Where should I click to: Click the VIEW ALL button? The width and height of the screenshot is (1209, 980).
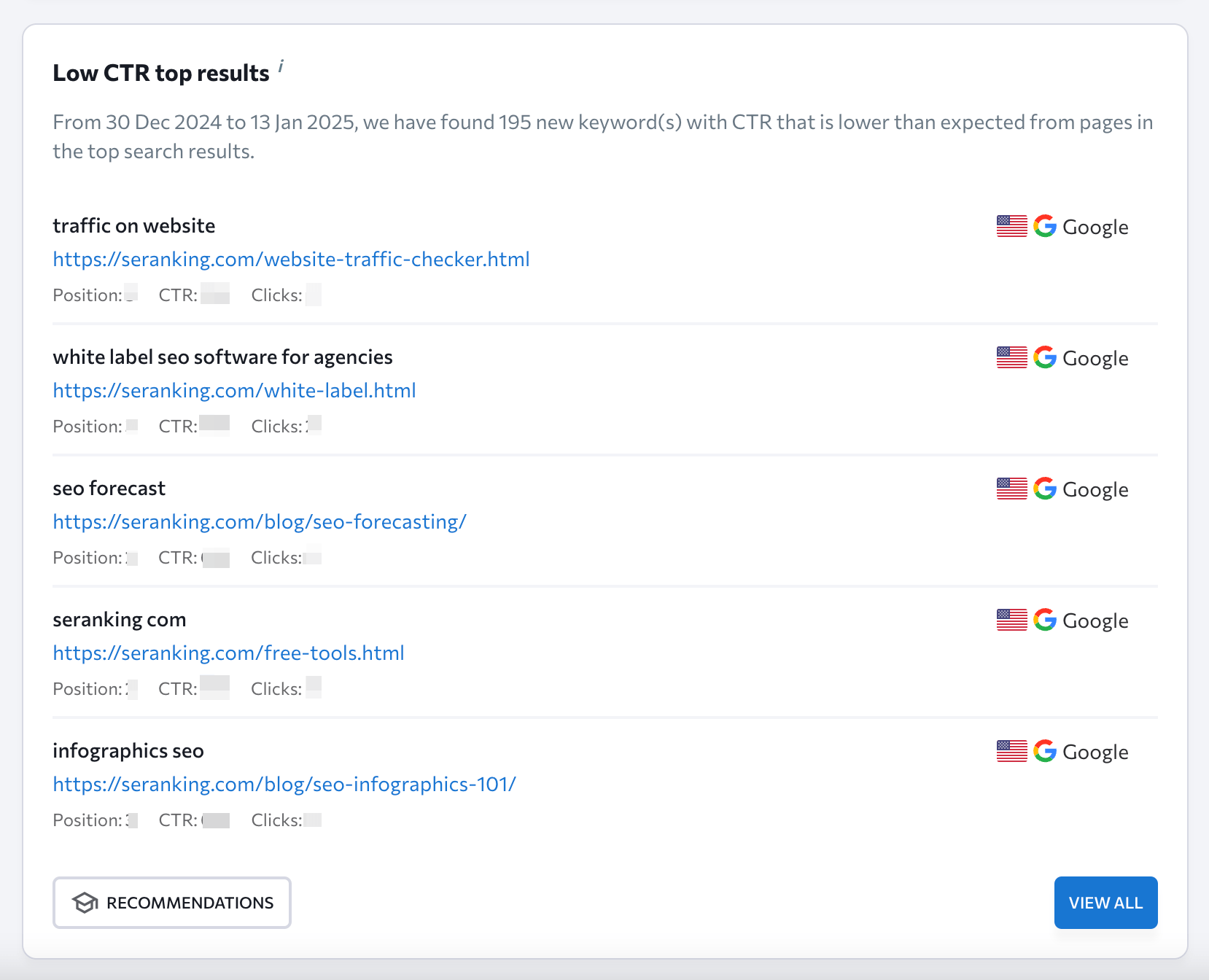1105,903
